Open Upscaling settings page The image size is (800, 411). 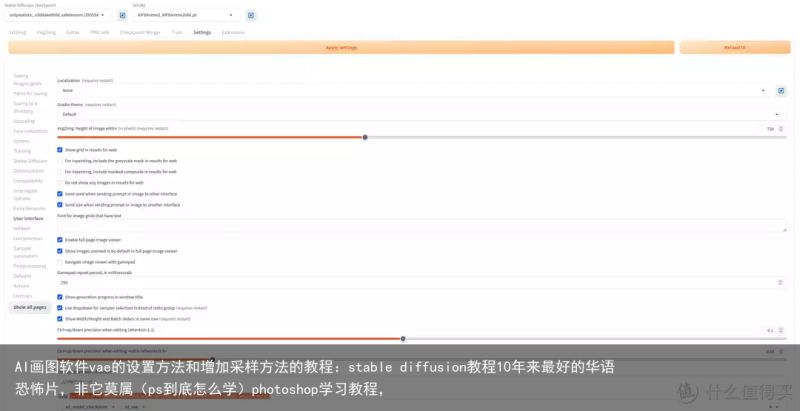tap(24, 121)
